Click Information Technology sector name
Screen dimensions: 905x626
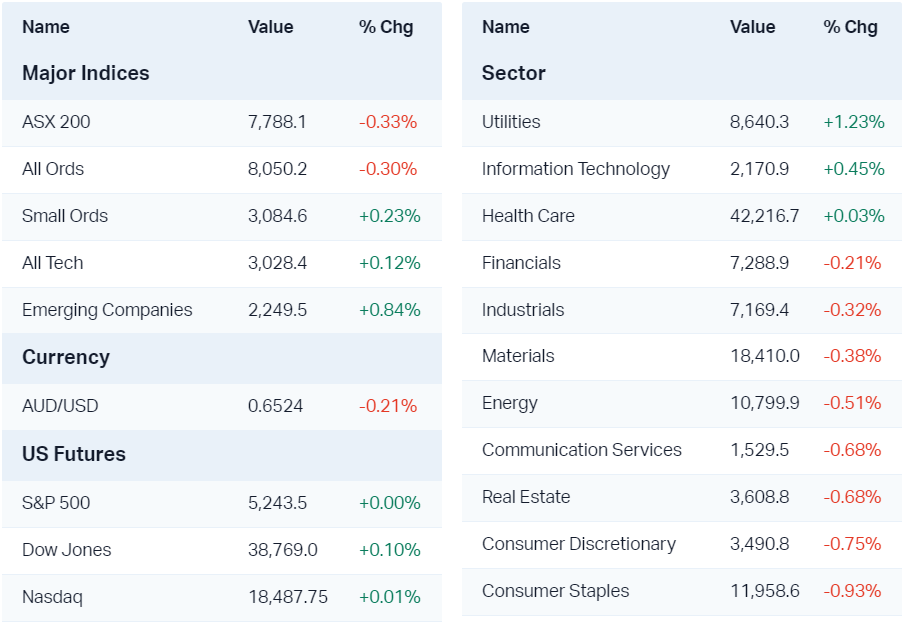576,169
